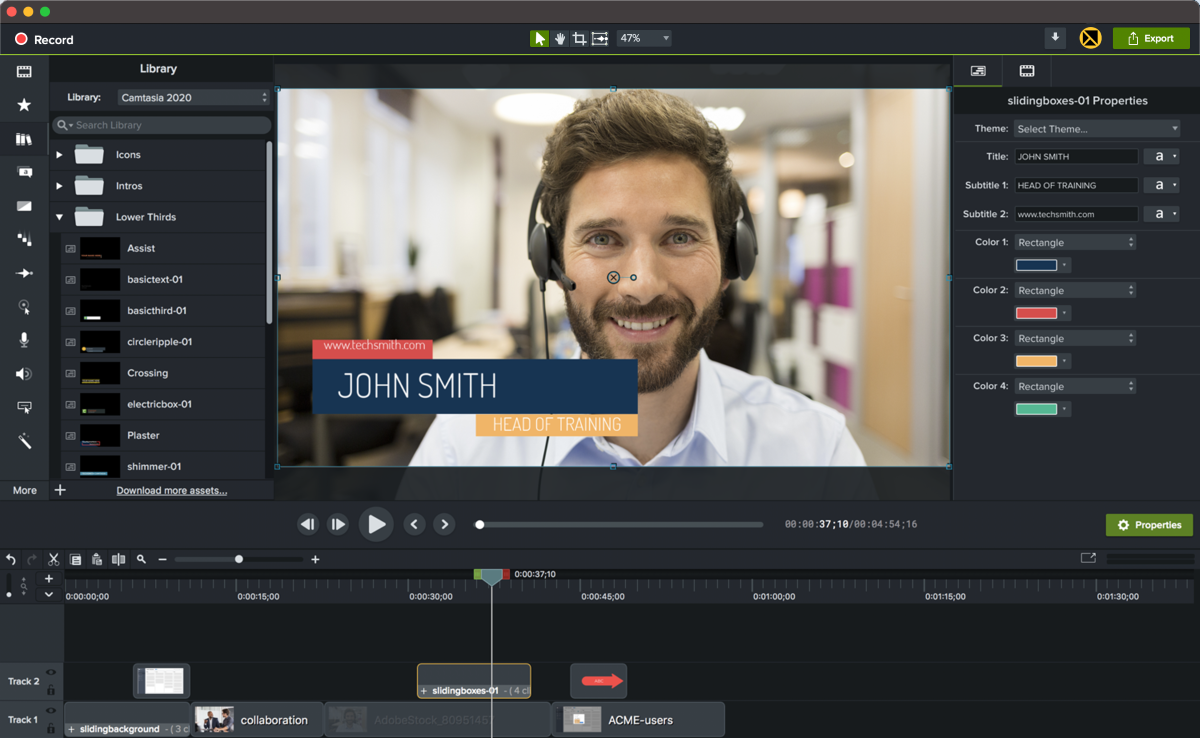
Task: Toggle visibility of Track 1 via eye icon
Action: click(x=51, y=711)
